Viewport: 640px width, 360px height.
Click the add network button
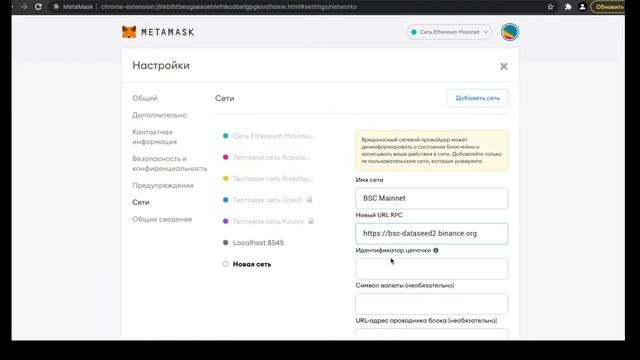click(x=478, y=98)
